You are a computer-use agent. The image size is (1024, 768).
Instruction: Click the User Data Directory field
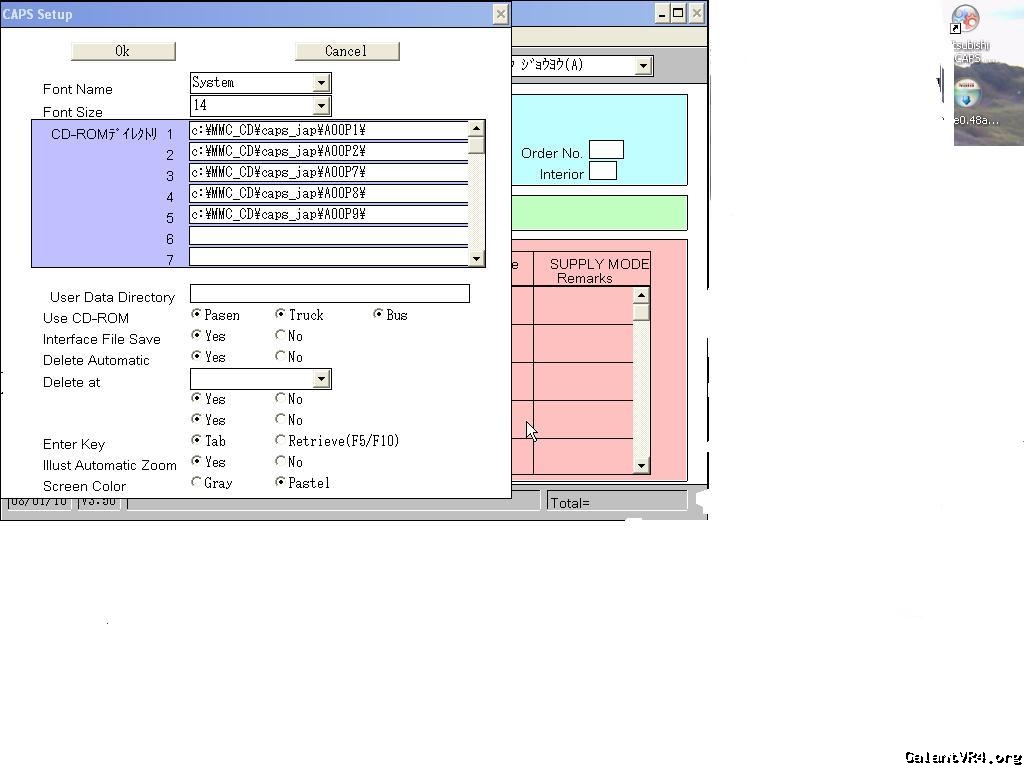[x=329, y=293]
